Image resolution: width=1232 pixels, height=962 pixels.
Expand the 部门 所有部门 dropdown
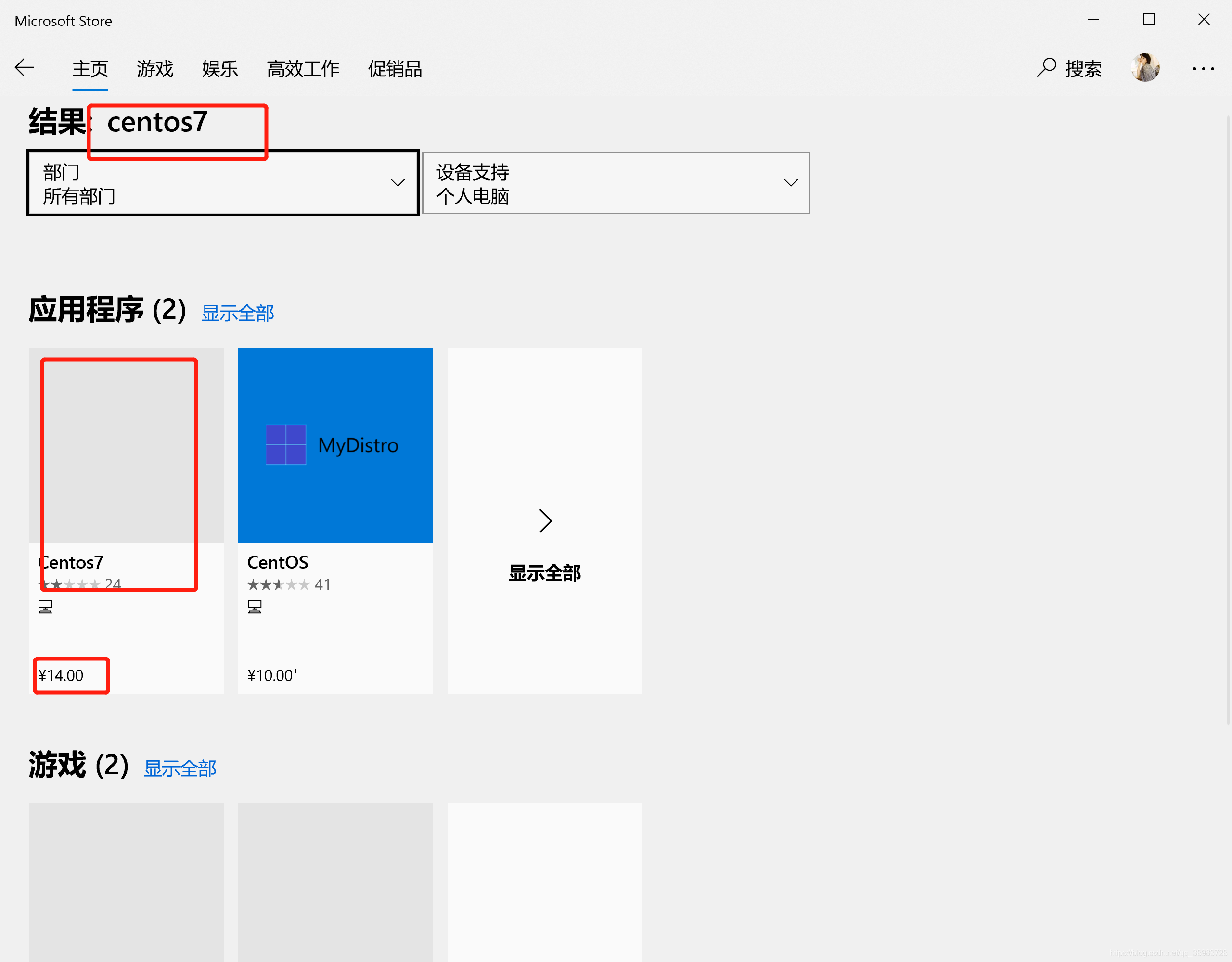click(223, 183)
